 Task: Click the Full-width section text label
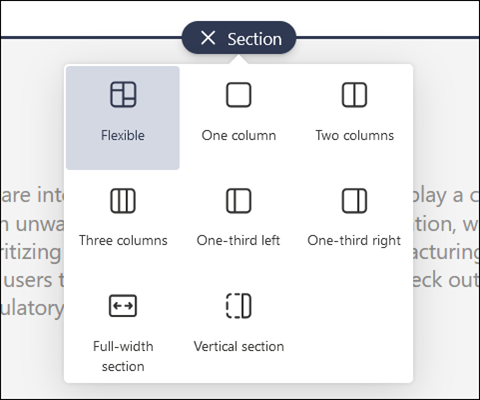123,356
